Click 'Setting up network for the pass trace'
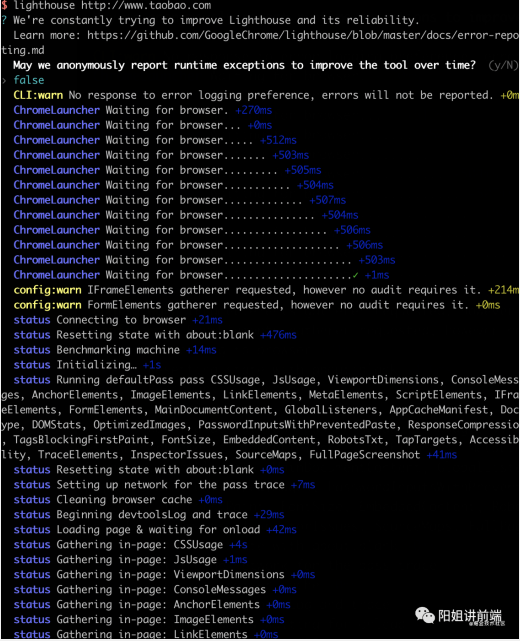520x641 pixels. [x=170, y=485]
